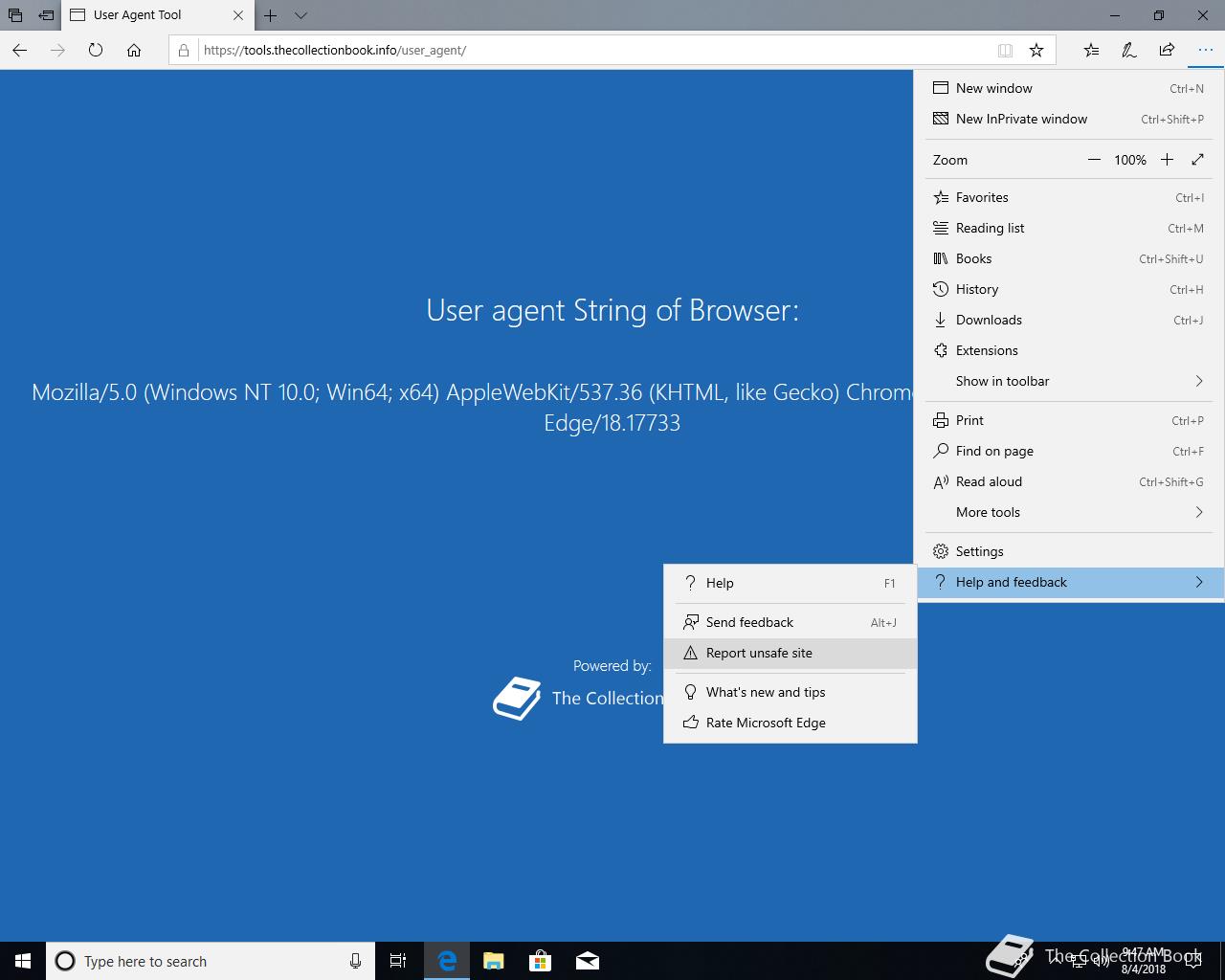This screenshot has height=980, width=1225.
Task: Go to the Home page icon
Action: 134,50
